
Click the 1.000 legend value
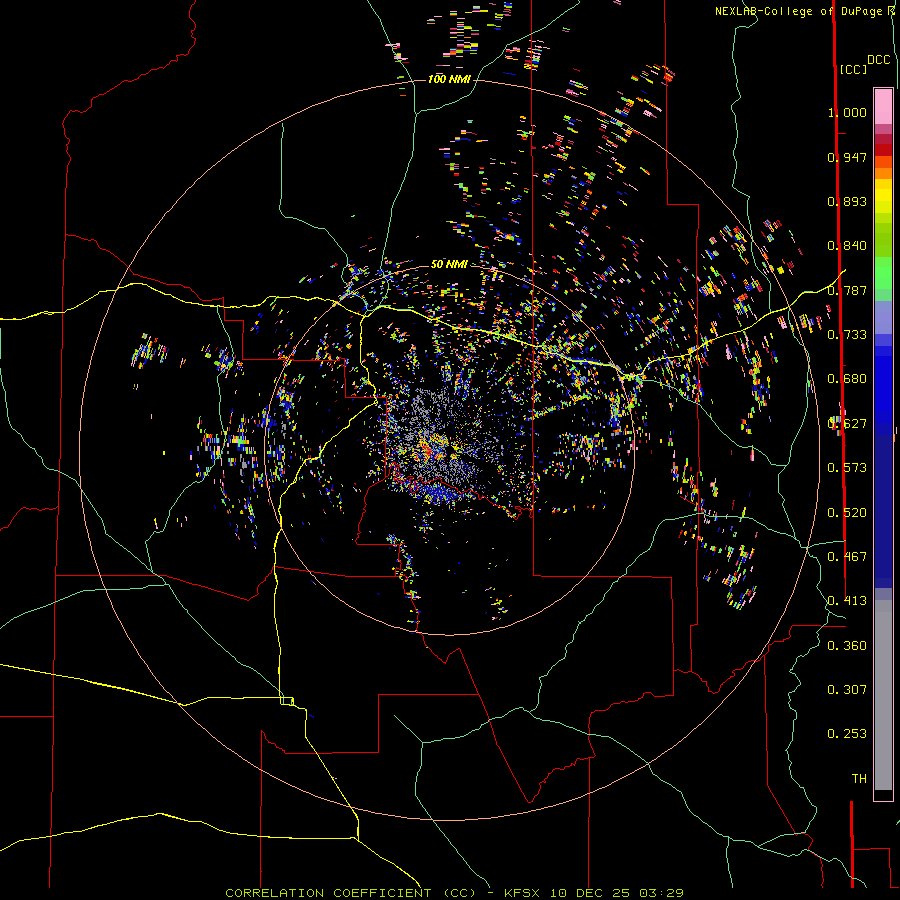[847, 112]
